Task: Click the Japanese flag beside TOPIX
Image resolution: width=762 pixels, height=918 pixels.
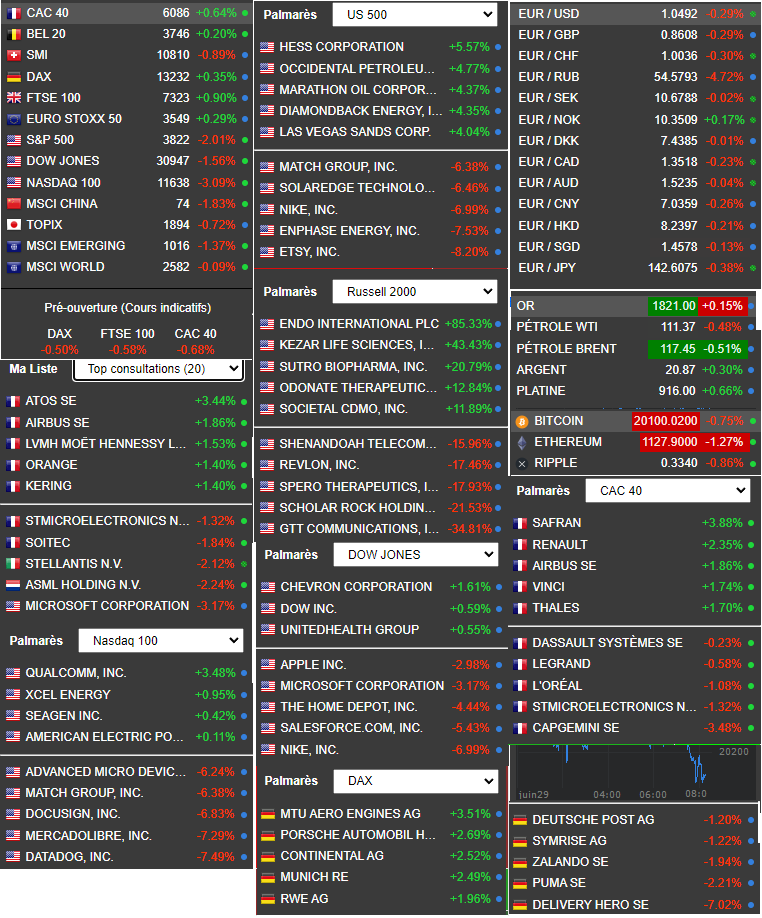Action: (14, 225)
